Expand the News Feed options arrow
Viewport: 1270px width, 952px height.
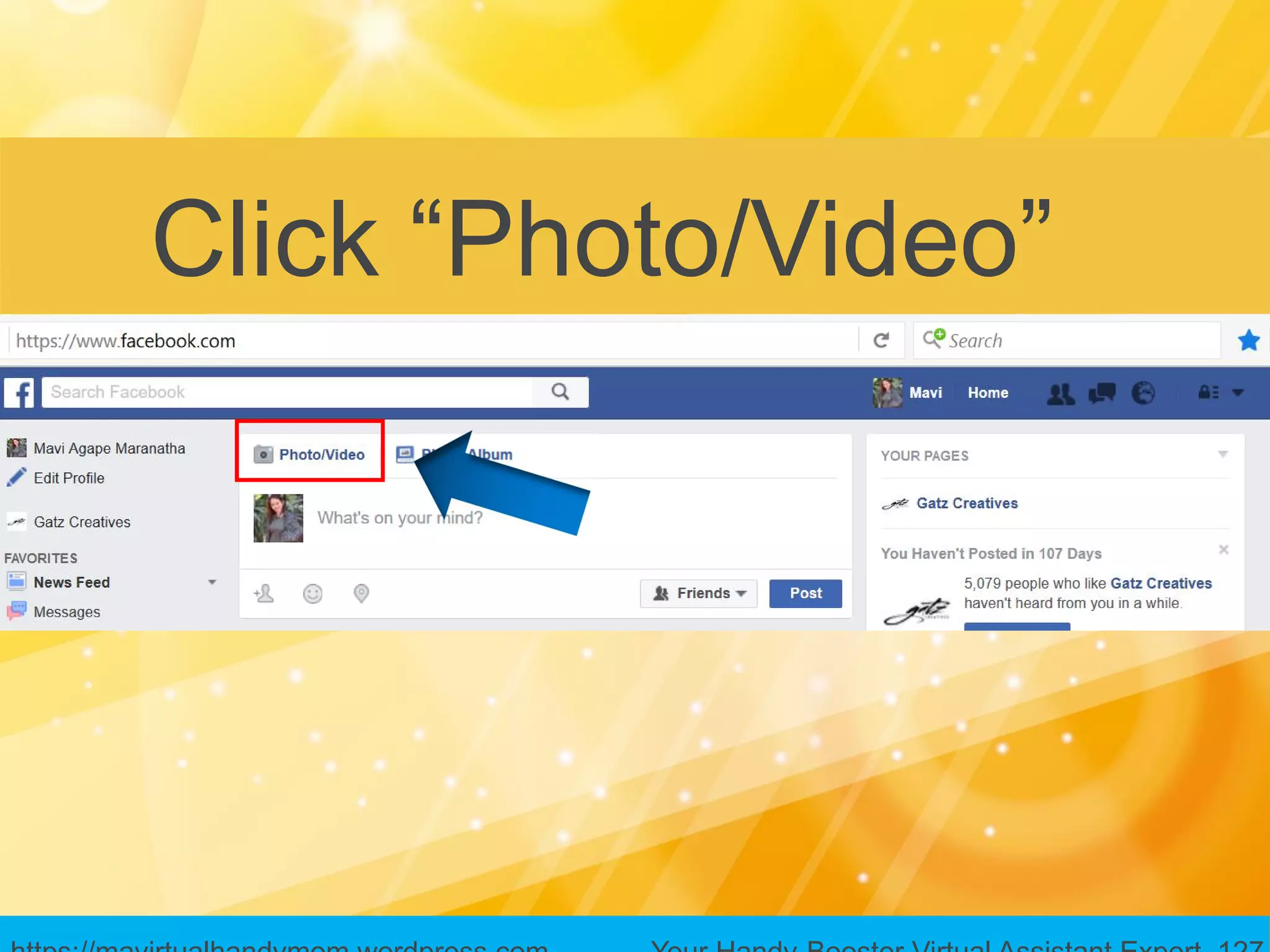(x=212, y=582)
